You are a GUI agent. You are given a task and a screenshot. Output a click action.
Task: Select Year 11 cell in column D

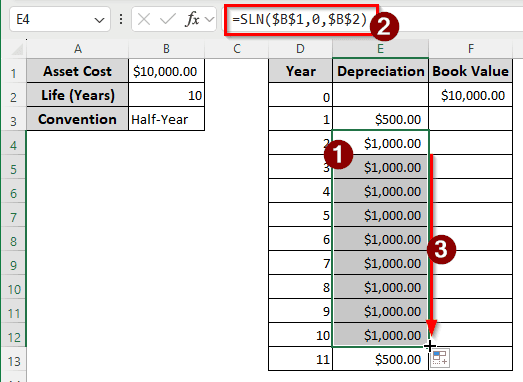pyautogui.click(x=301, y=359)
